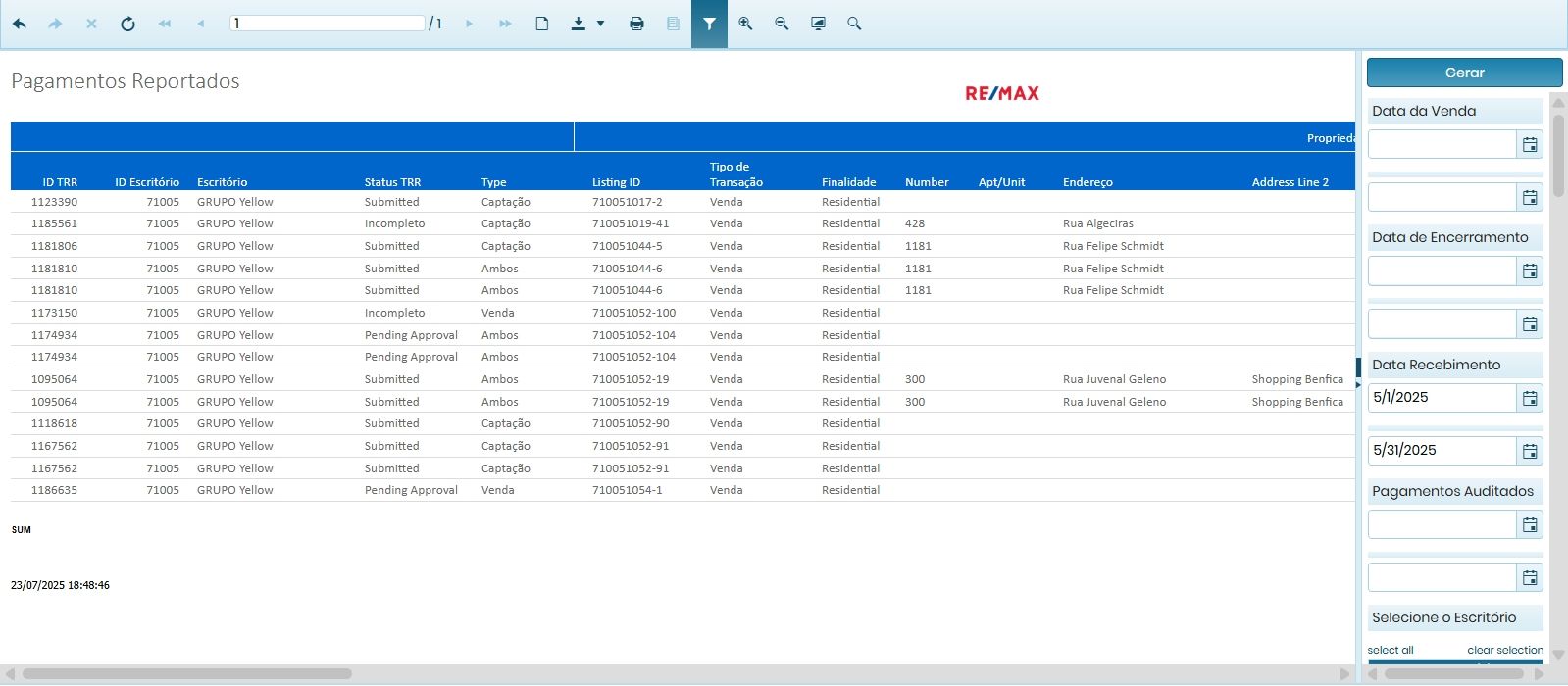
Task: Click the parameters panel horizontal scrollbar
Action: click(x=1455, y=674)
